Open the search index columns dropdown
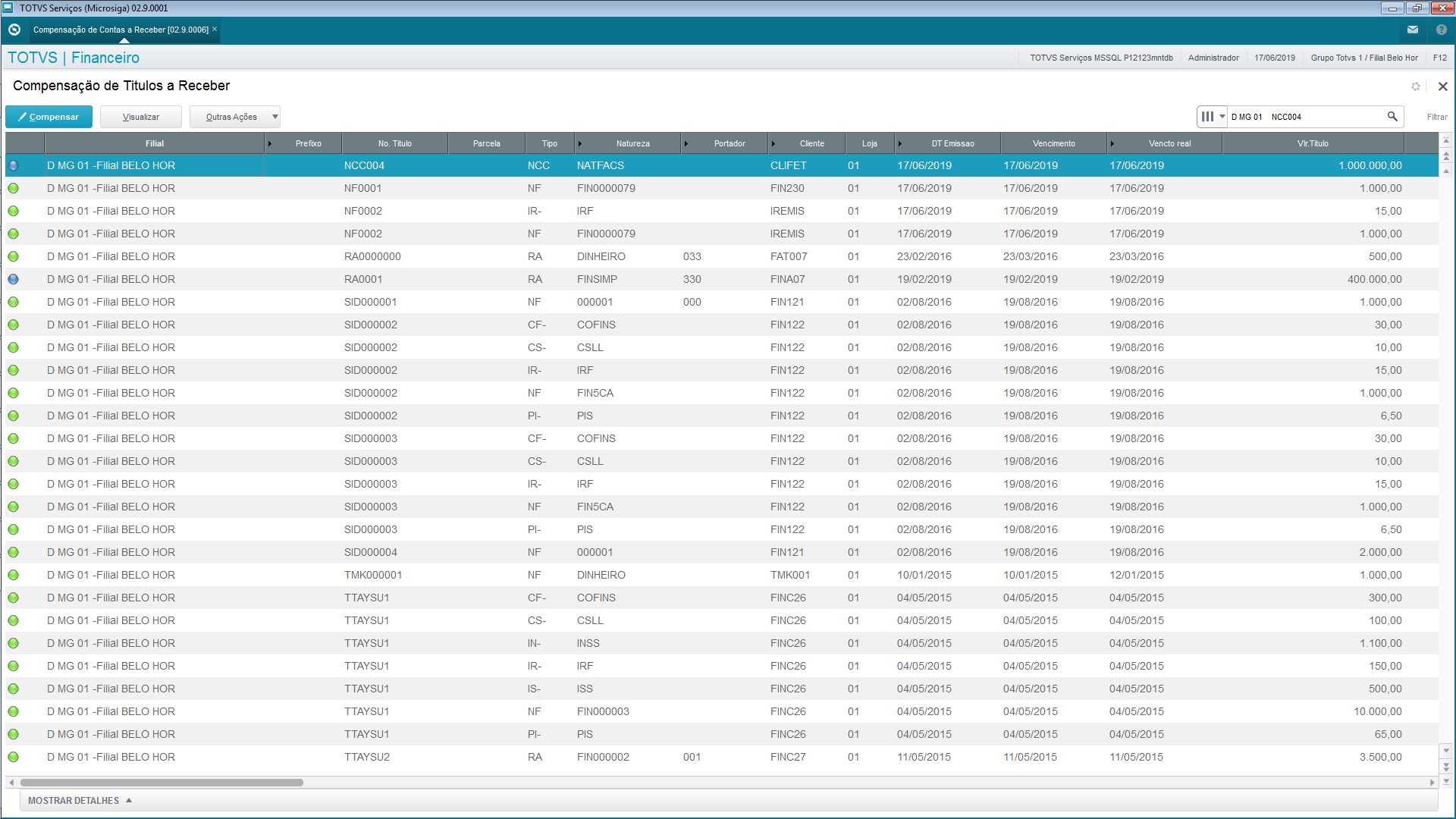This screenshot has width=1456, height=819. point(1212,116)
